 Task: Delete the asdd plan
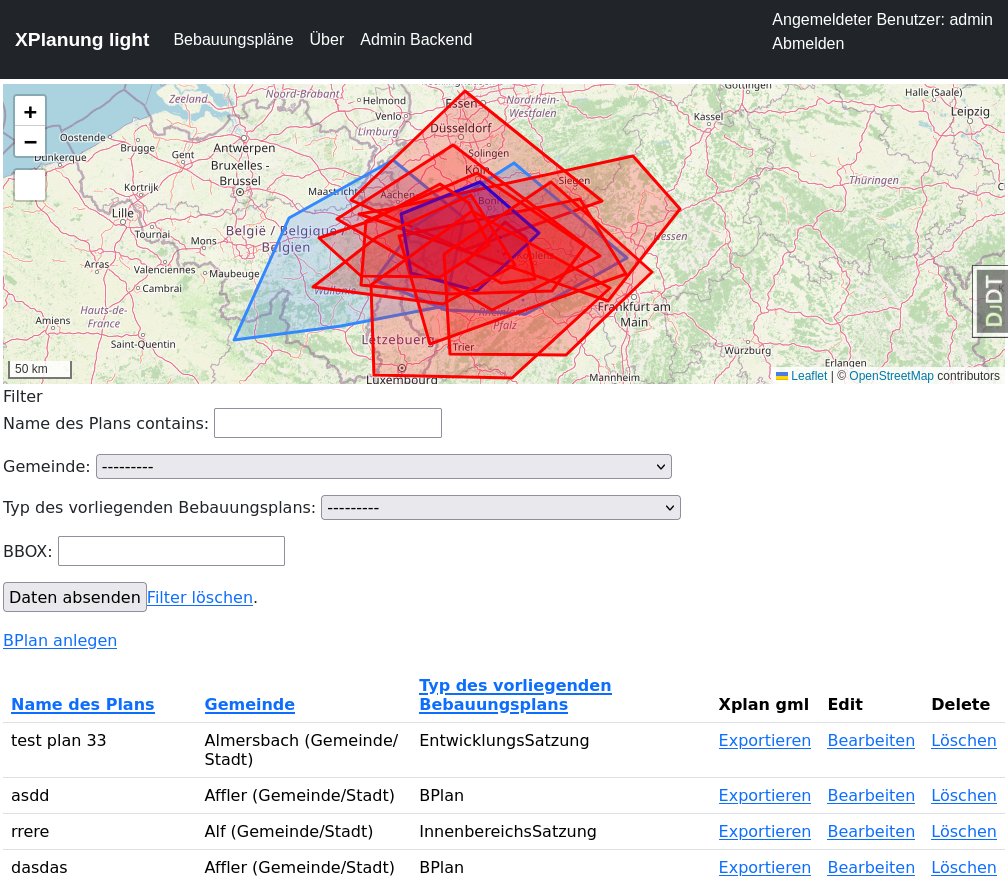click(x=964, y=796)
